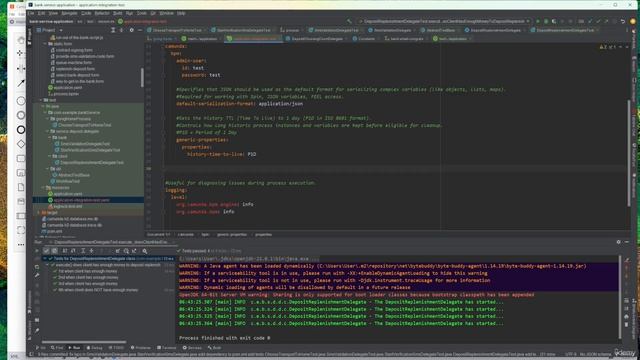Expand all test results icon
Viewport: 640px width, 360px height.
click(x=83, y=251)
